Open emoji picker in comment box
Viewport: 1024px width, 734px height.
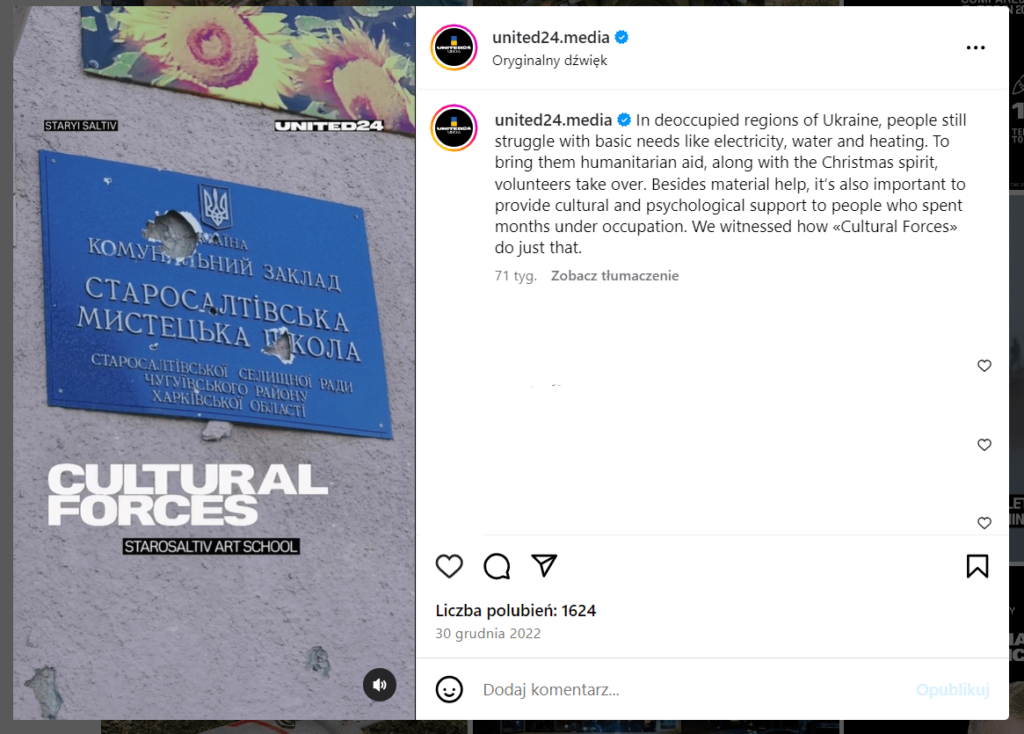[449, 690]
